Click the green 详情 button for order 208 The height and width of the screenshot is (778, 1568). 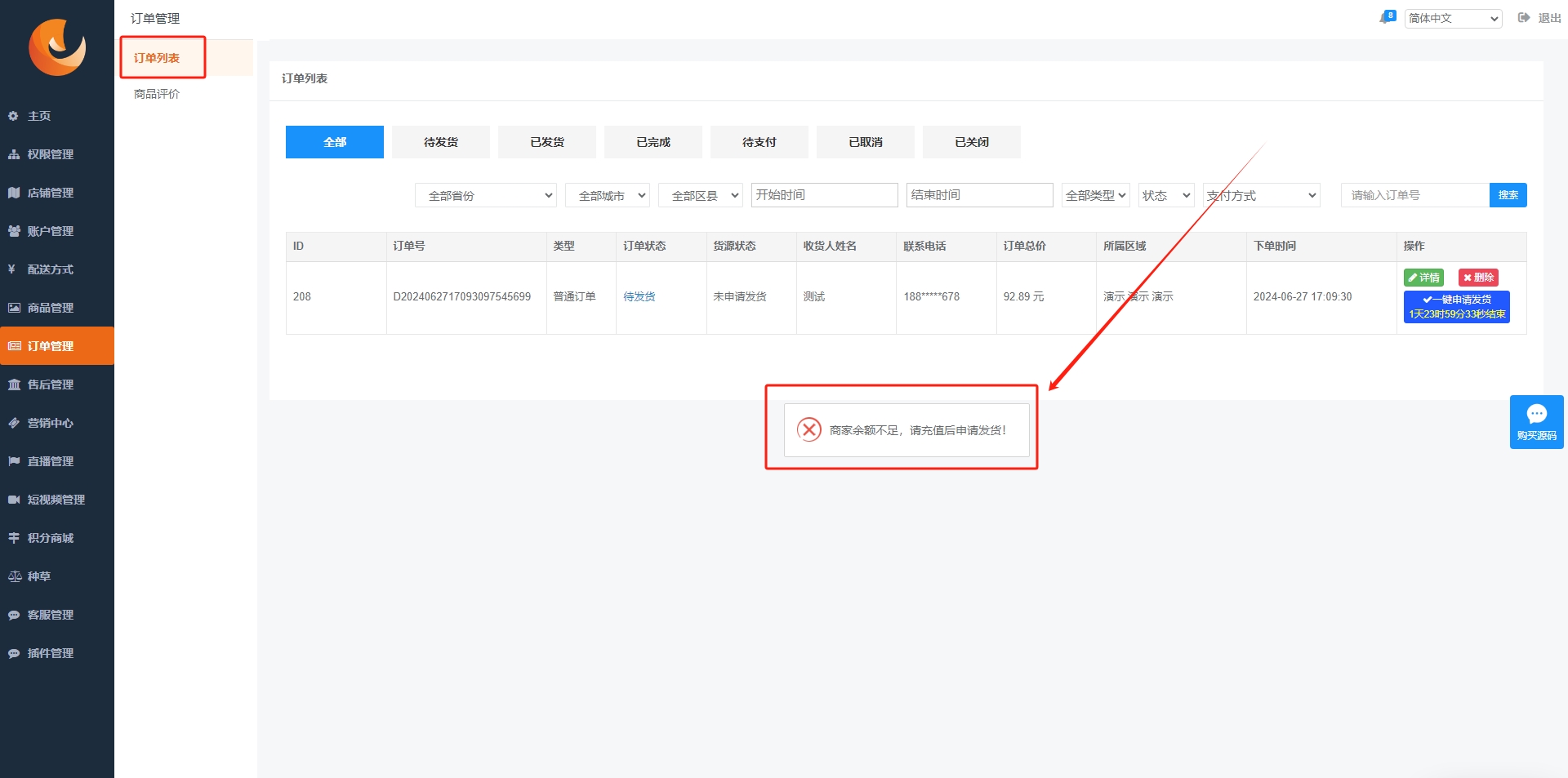click(x=1423, y=278)
